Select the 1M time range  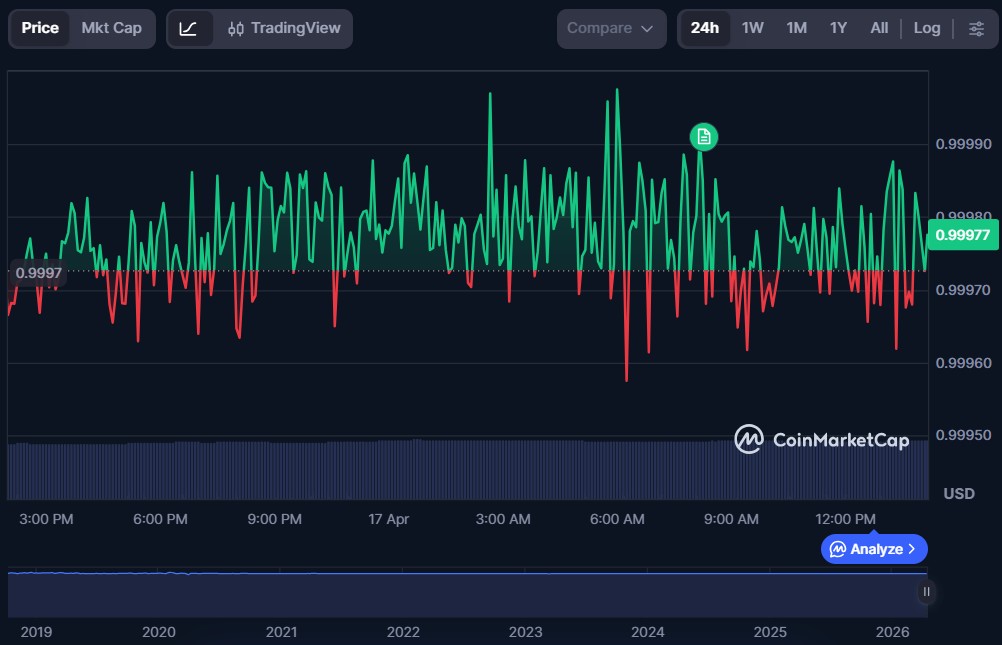point(796,28)
